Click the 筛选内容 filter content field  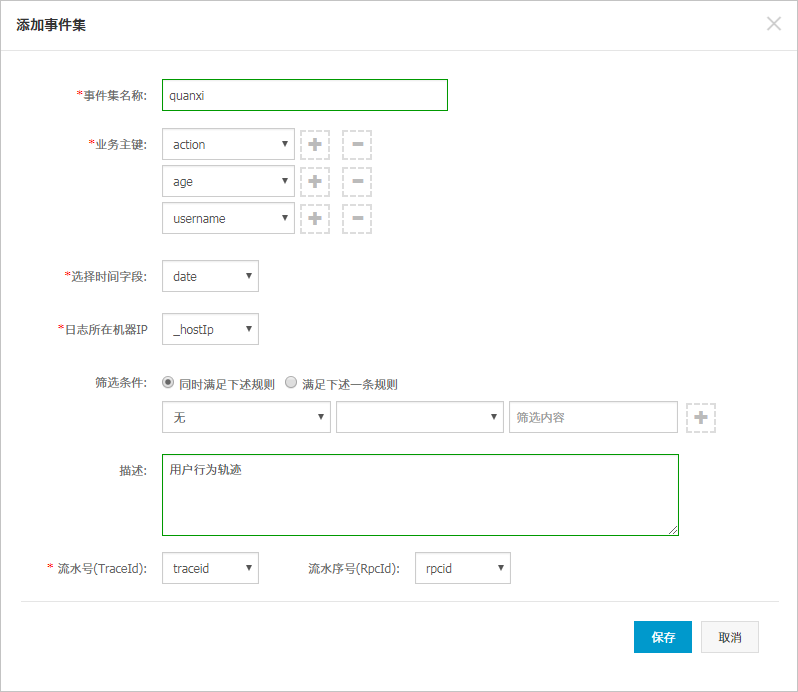coord(593,417)
